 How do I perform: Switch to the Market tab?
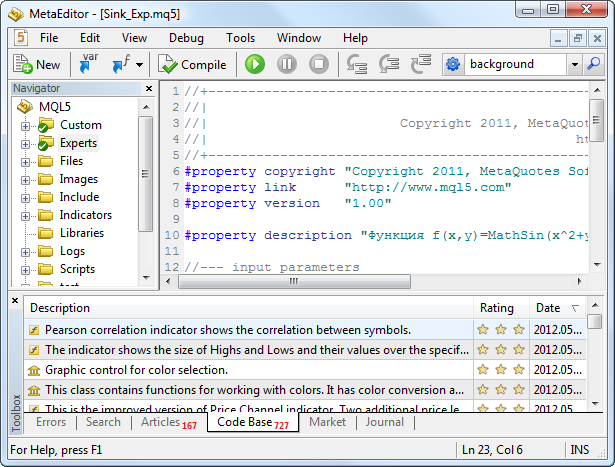point(328,422)
